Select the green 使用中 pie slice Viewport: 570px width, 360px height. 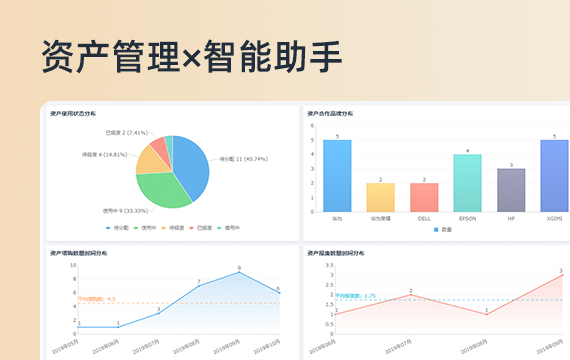(162, 191)
